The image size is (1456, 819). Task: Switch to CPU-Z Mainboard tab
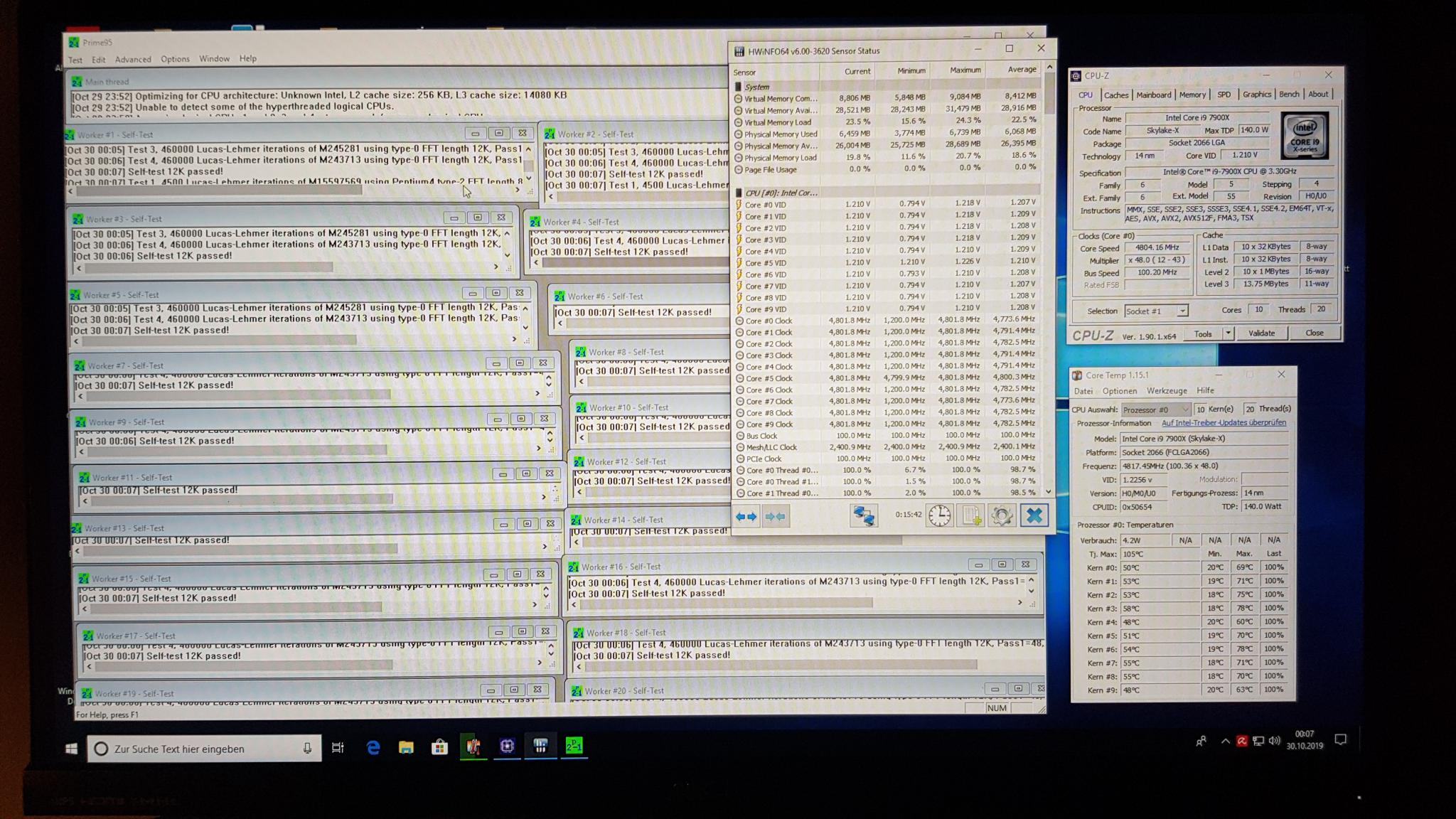coord(1153,95)
